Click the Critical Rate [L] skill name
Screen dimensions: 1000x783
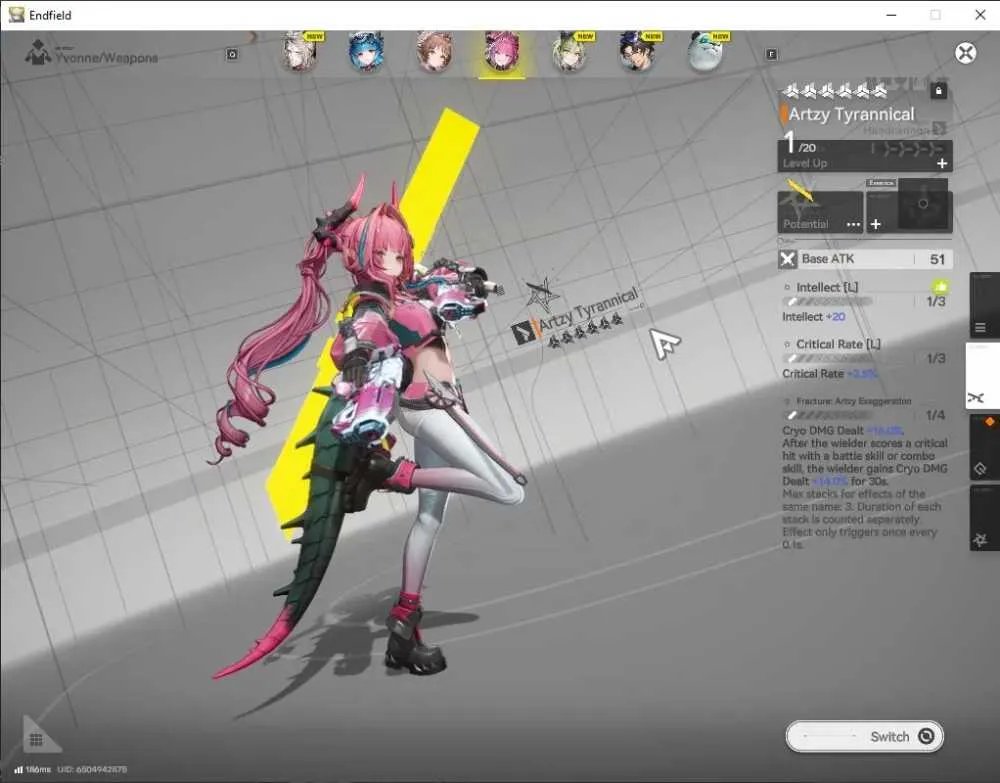(838, 344)
